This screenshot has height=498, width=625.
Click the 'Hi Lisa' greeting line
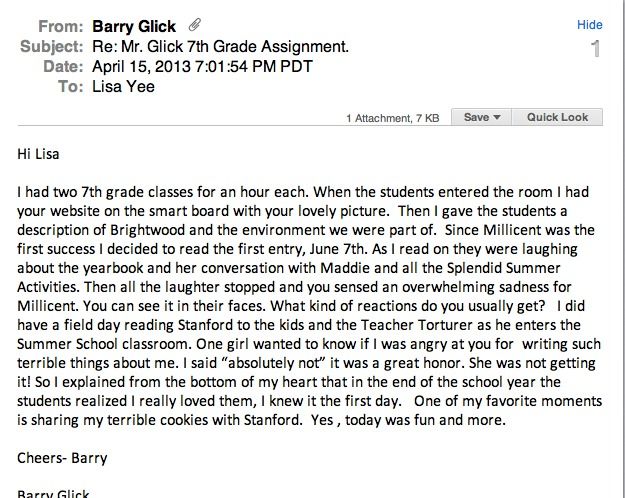click(38, 154)
